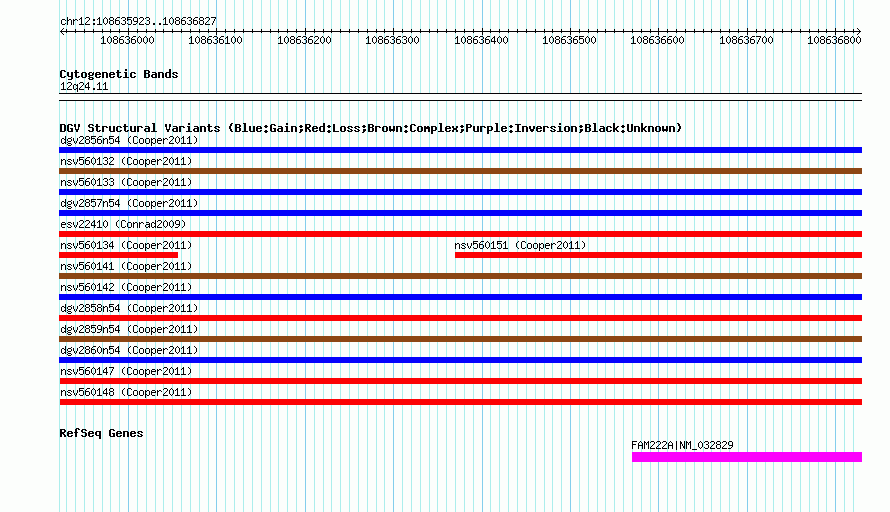890x512 pixels.
Task: Select the nsv560148 red loss bar
Action: click(460, 402)
